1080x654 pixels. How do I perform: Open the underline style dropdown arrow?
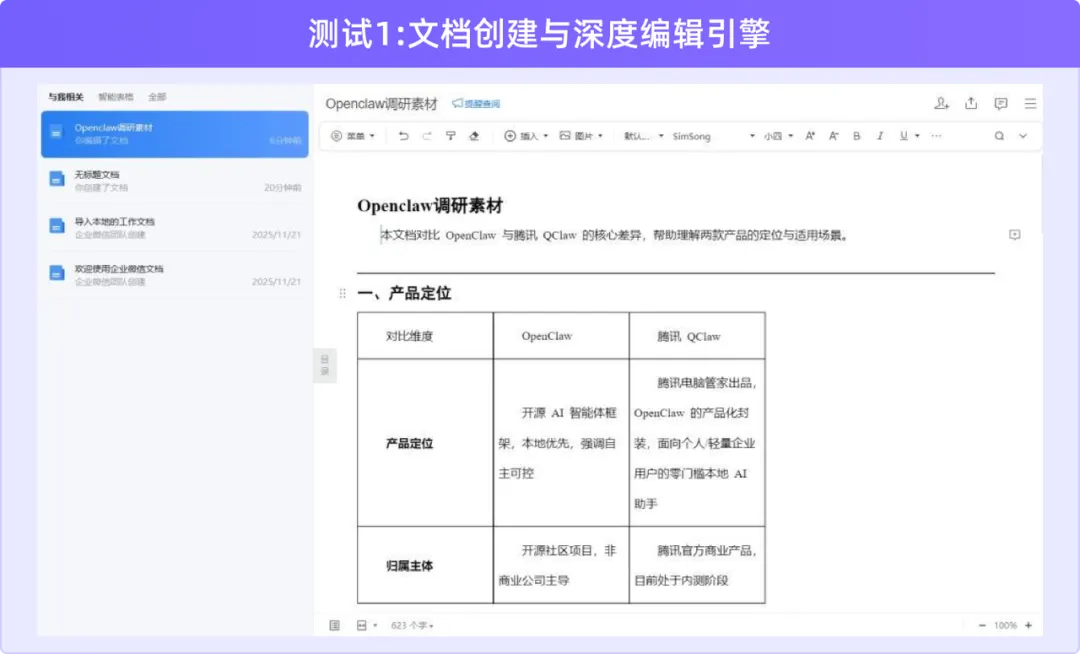click(x=917, y=136)
